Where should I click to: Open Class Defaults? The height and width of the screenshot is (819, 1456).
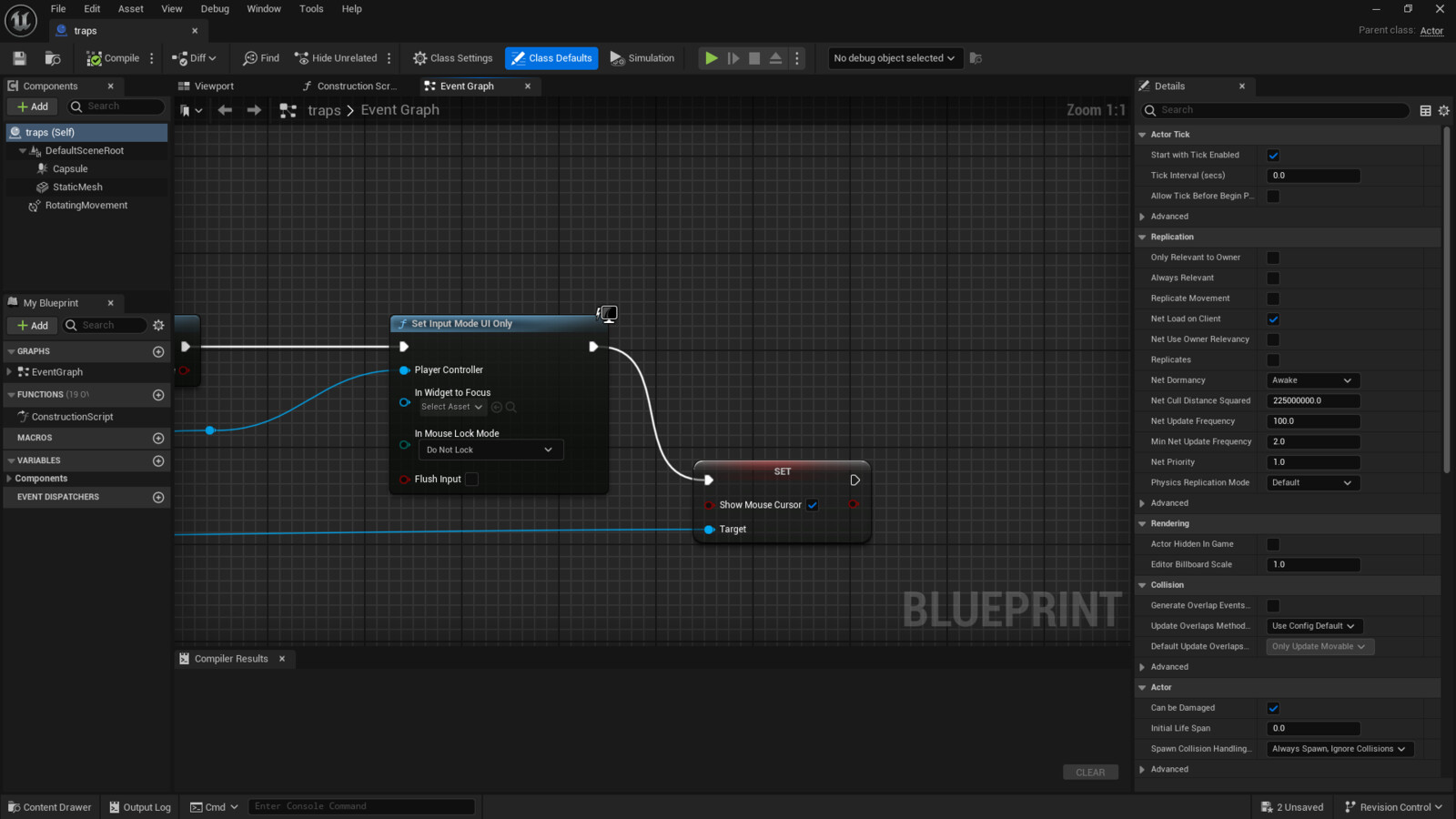tap(551, 58)
